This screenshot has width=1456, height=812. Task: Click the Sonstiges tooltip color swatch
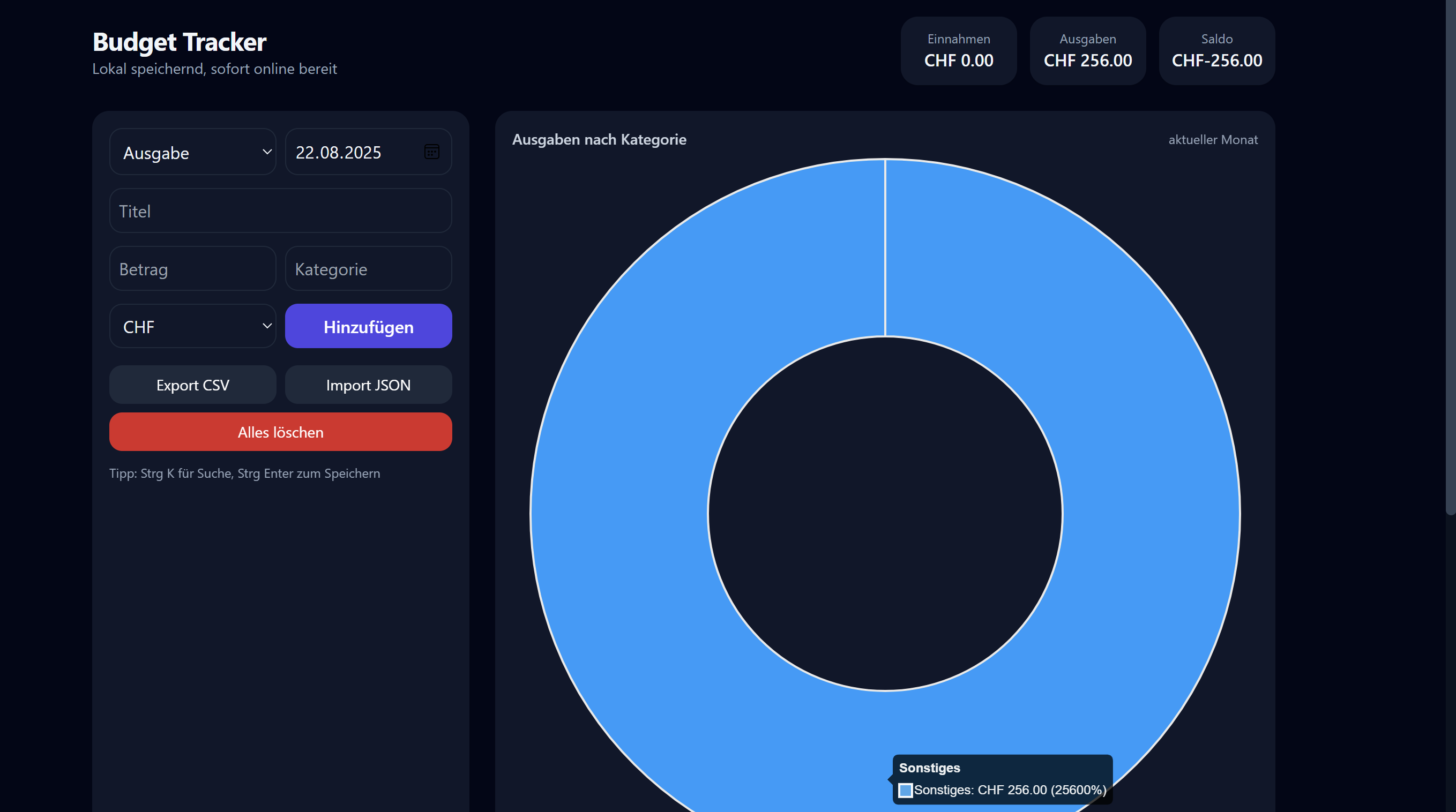point(905,790)
